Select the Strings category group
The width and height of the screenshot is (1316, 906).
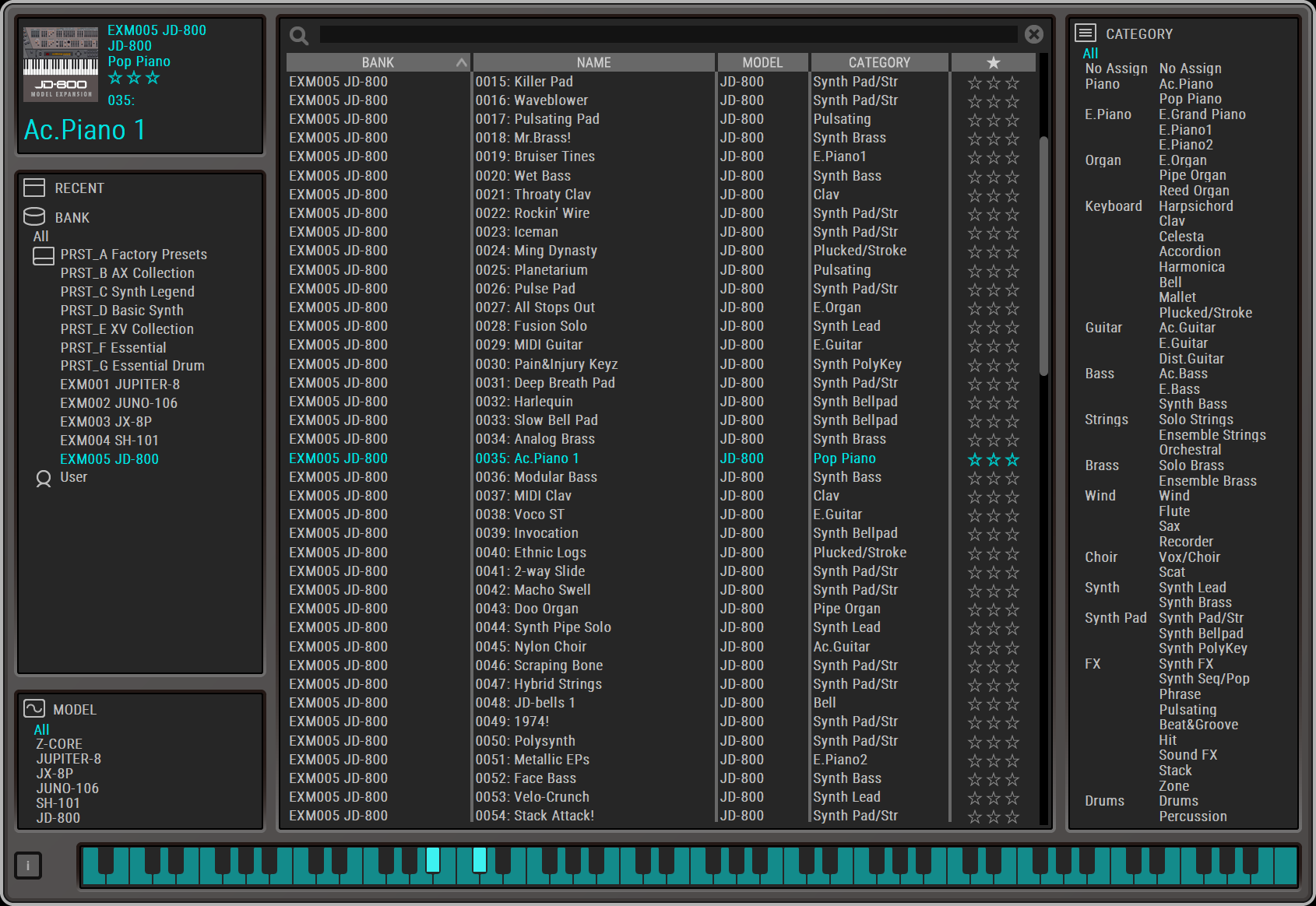coord(1107,420)
